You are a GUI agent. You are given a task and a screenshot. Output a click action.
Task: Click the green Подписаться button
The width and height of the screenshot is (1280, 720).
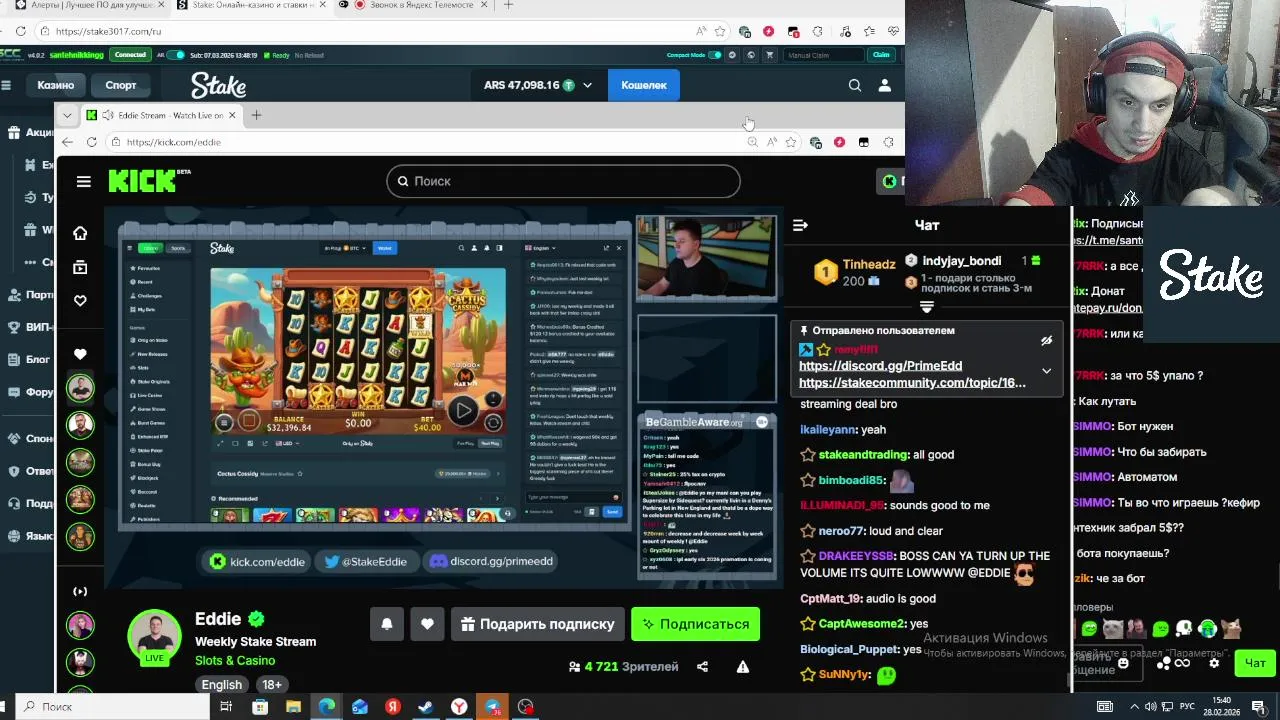[x=695, y=624]
